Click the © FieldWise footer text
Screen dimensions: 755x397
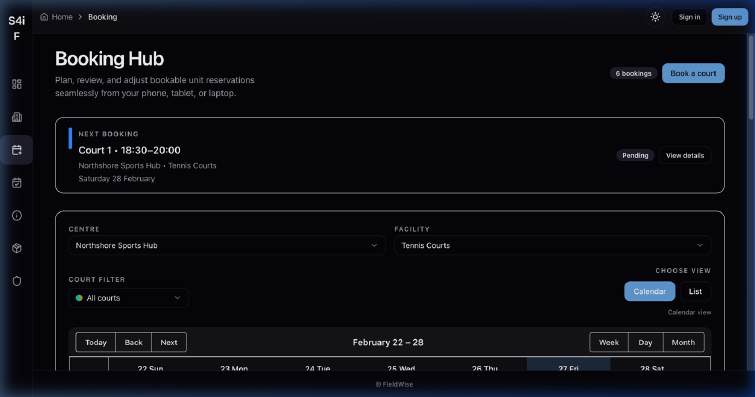tap(394, 384)
